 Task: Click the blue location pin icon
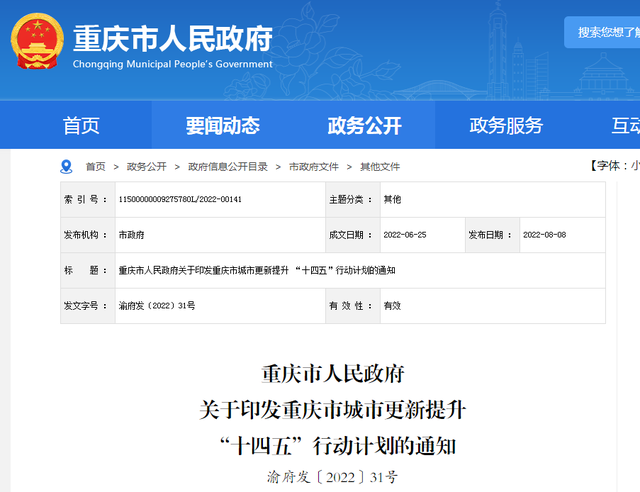pyautogui.click(x=66, y=167)
